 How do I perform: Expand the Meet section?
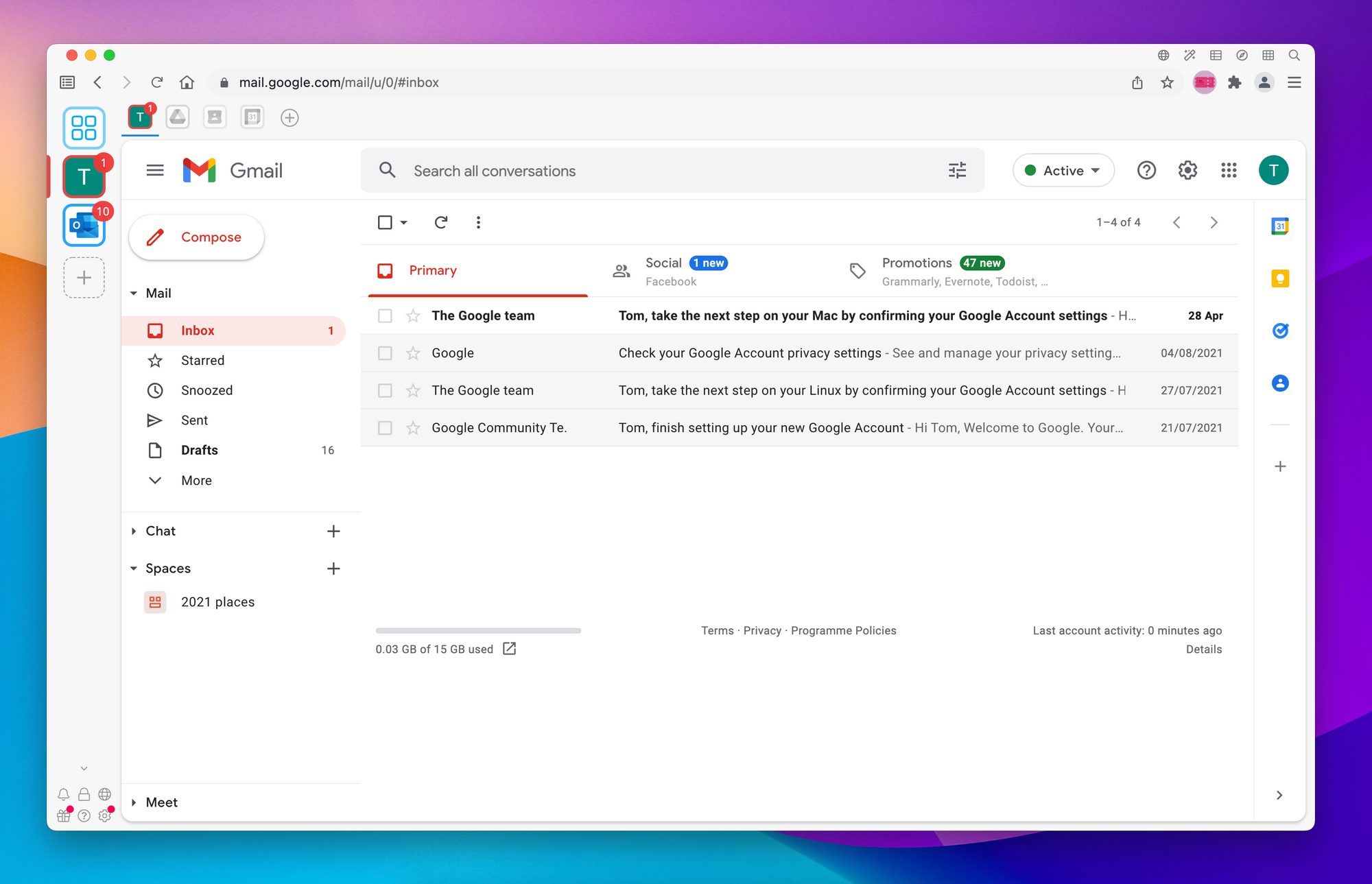134,801
